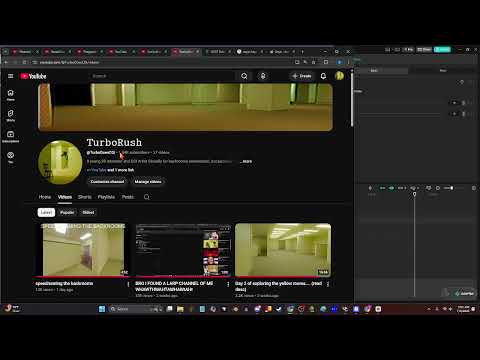Click the TurboRush channel banner image
The image size is (480, 360).
(x=185, y=107)
